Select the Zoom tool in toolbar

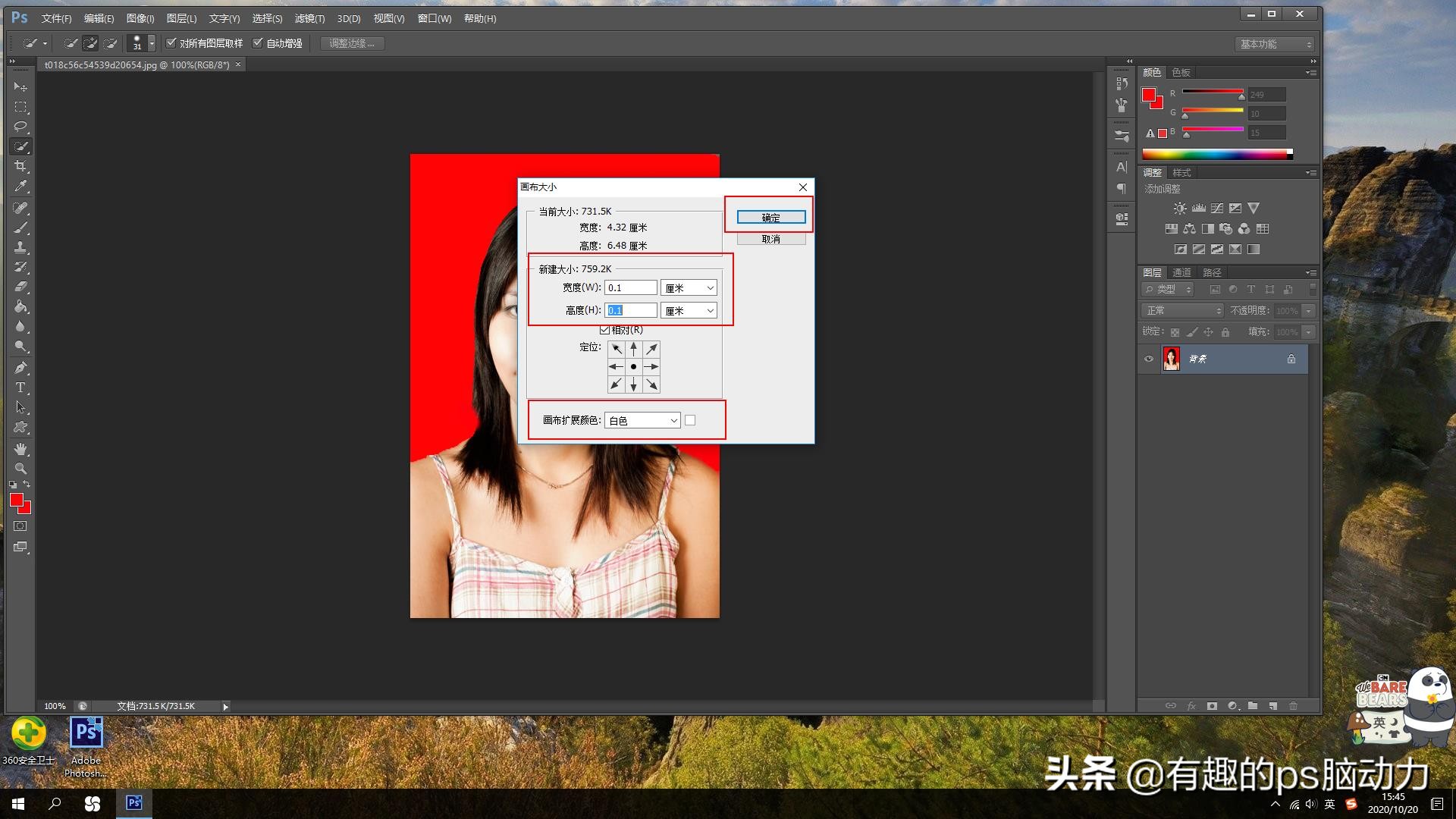pos(20,468)
